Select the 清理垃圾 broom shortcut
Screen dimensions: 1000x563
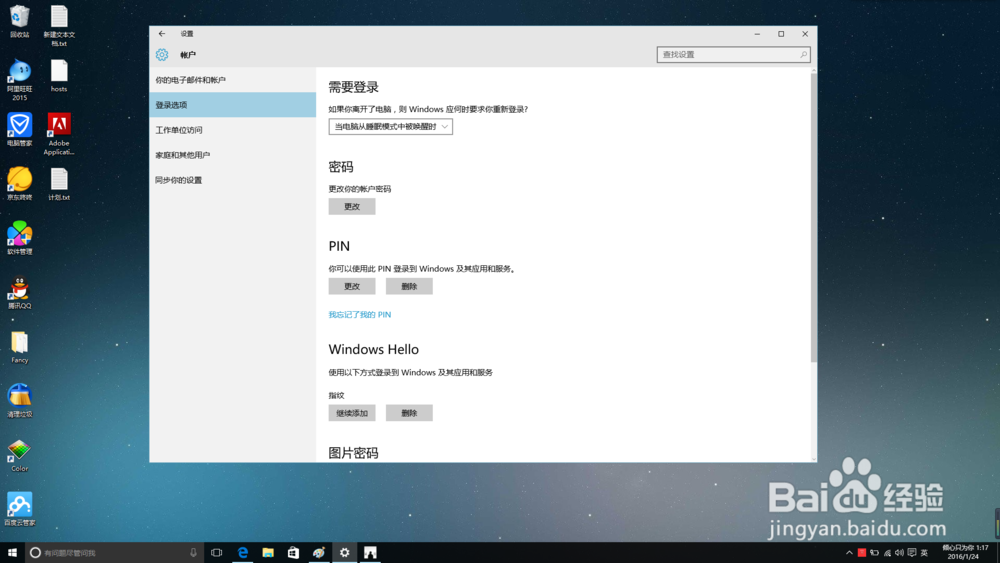pos(20,401)
